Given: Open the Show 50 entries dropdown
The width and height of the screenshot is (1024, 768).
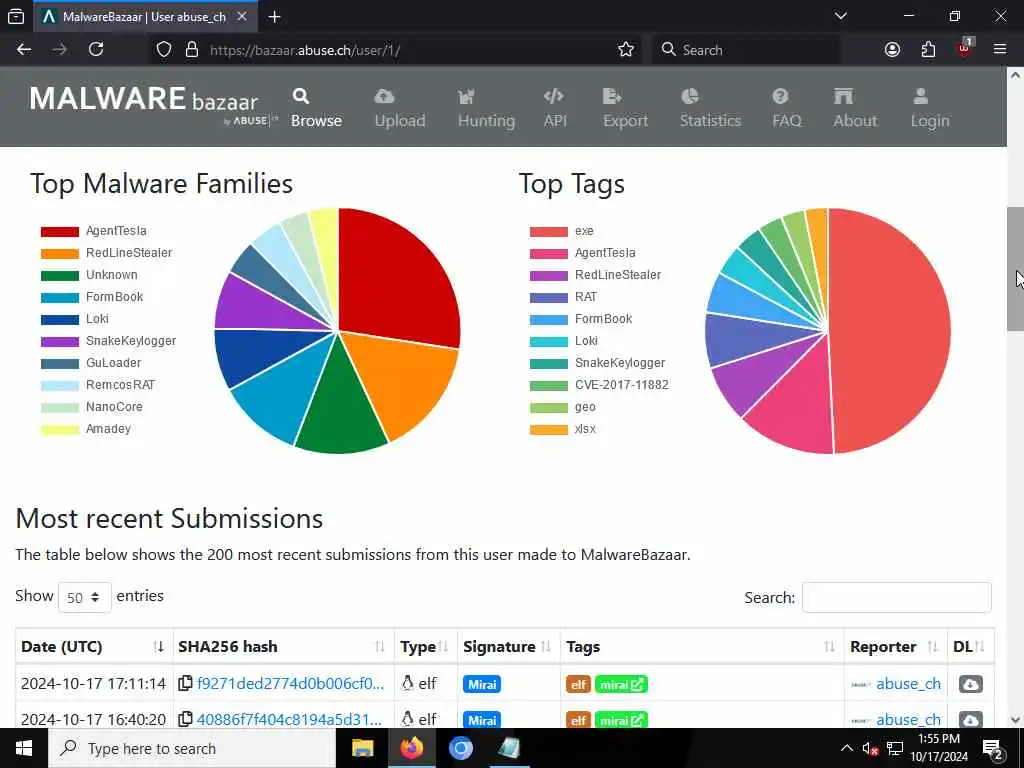Looking at the screenshot, I should [x=85, y=597].
